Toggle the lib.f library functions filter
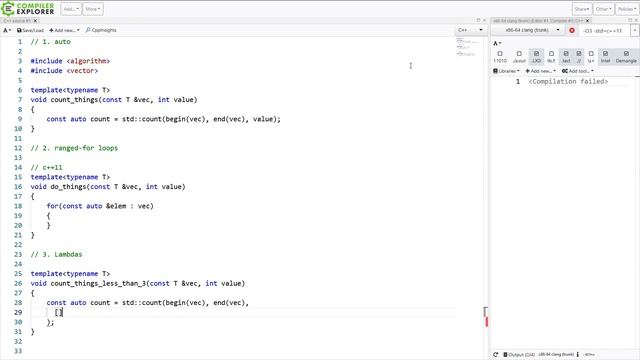Image resolution: width=640 pixels, height=360 pixels. pos(551,57)
